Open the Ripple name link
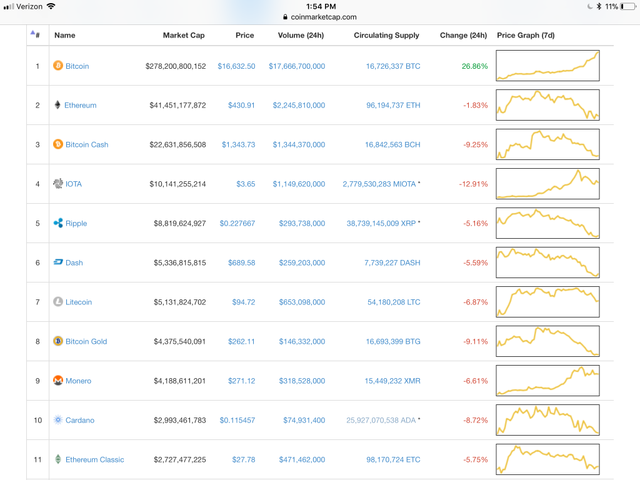This screenshot has height=480, width=640. (x=76, y=223)
